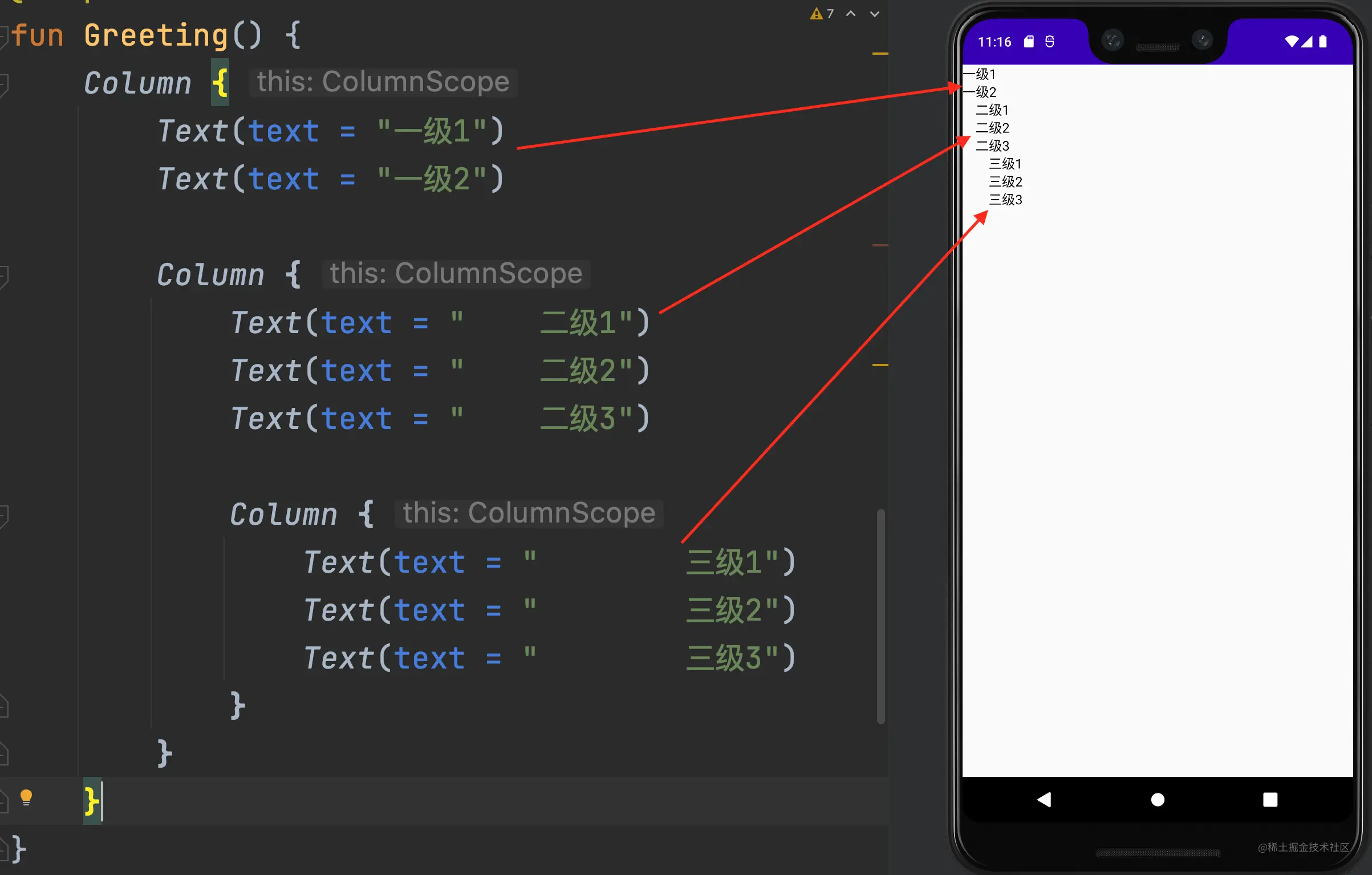Click the Greeting function name
Viewport: 1372px width, 875px height.
click(x=155, y=35)
